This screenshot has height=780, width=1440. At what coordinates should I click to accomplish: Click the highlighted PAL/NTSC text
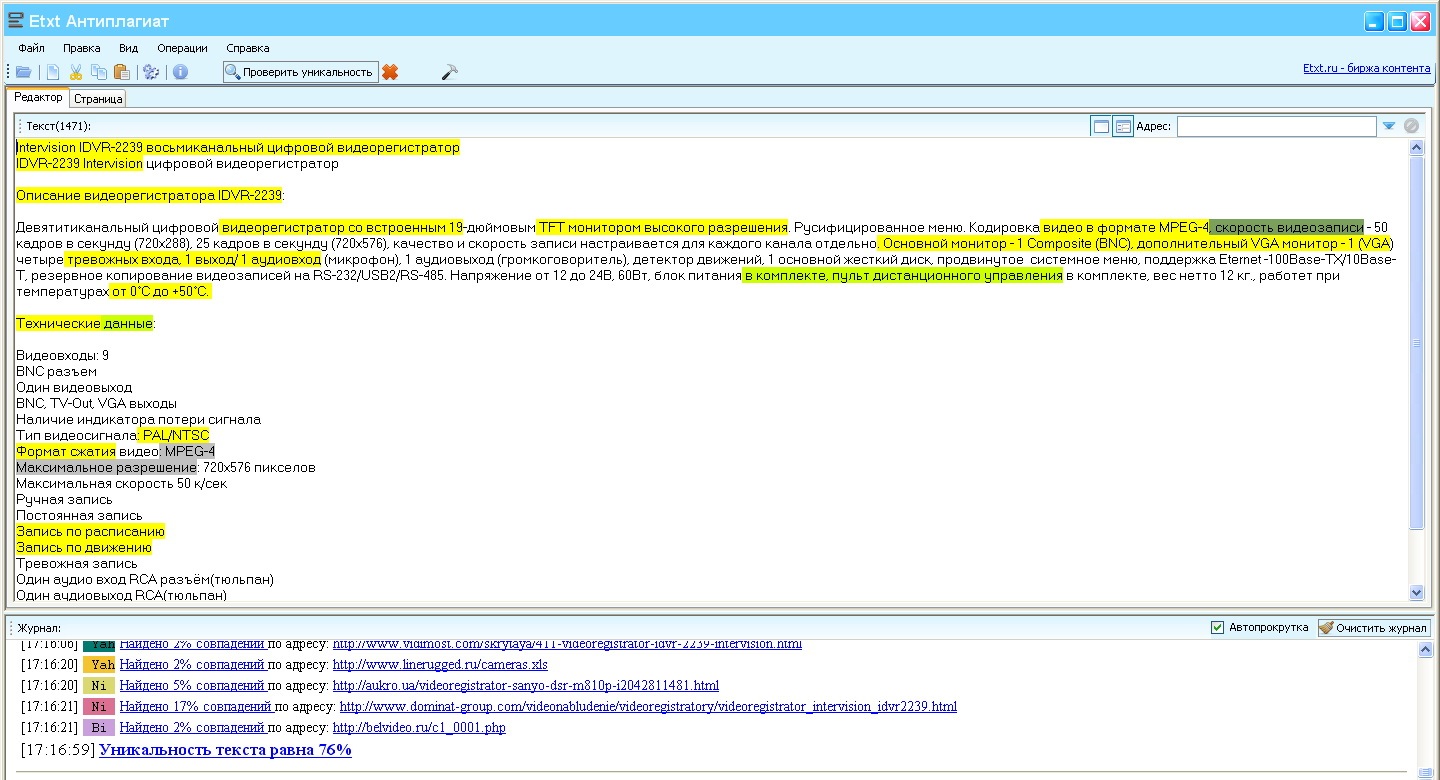tap(175, 436)
